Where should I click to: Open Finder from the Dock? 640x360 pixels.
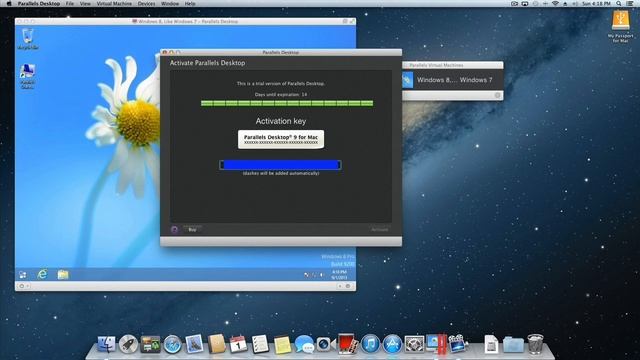(107, 344)
